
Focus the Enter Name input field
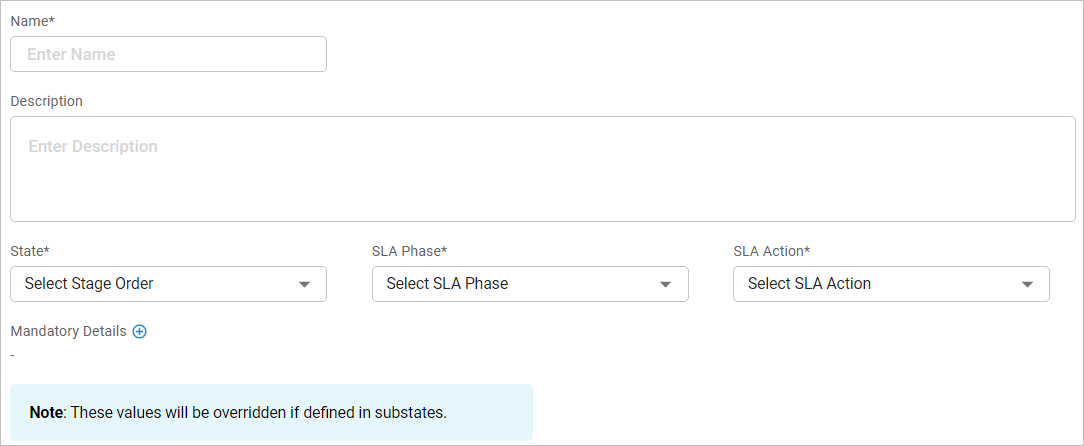pyautogui.click(x=168, y=54)
